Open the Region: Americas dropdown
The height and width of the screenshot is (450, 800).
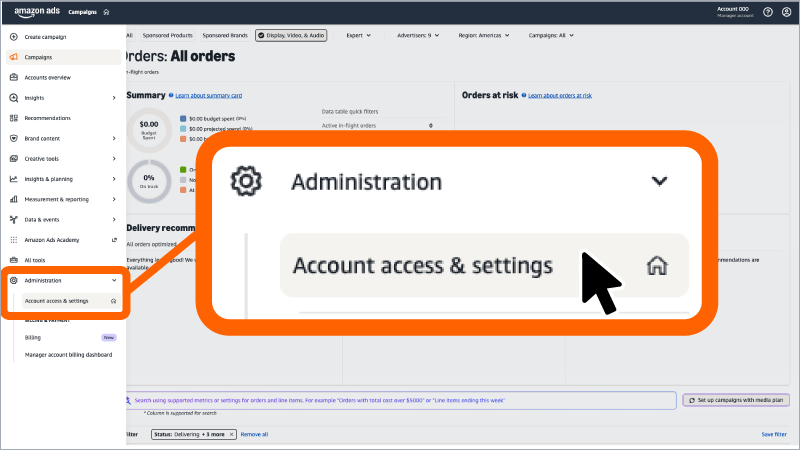pos(484,35)
